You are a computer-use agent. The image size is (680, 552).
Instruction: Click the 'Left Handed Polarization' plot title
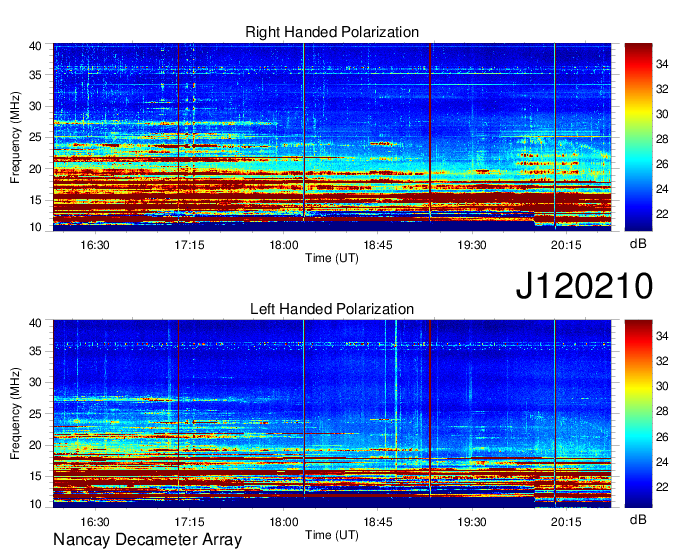[x=332, y=309]
